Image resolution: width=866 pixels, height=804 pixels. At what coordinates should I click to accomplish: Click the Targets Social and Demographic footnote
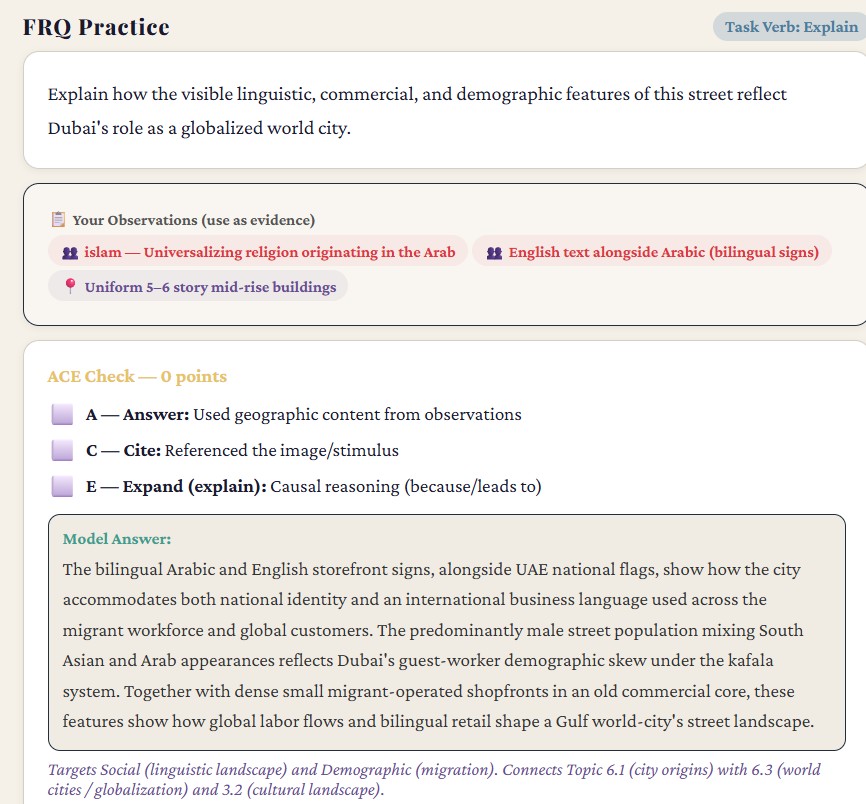434,779
